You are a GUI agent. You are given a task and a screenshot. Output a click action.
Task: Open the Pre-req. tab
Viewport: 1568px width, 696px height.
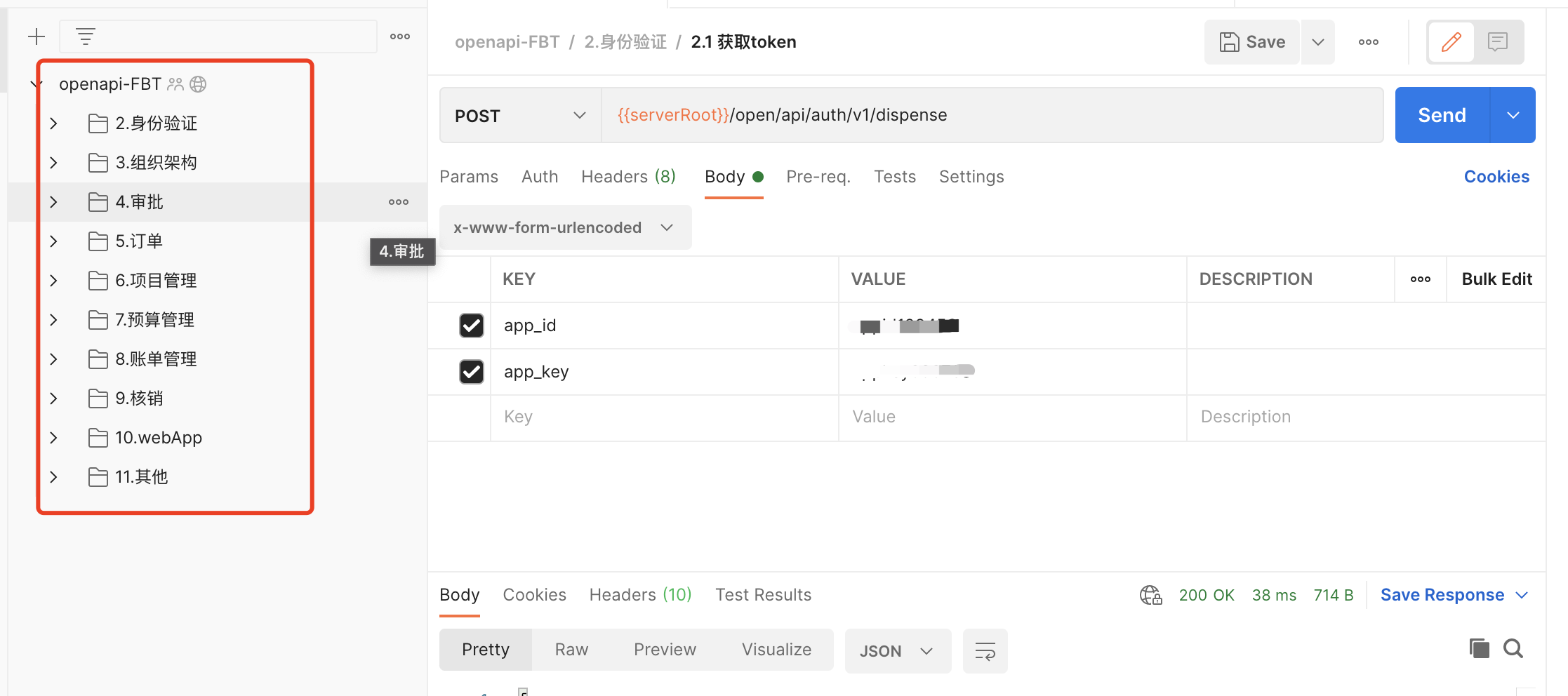818,177
